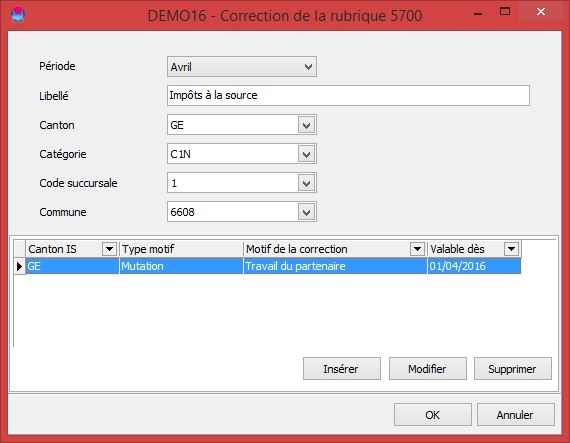This screenshot has height=443, width=570.
Task: Open the Code succursale dropdown arrow
Action: pos(306,183)
